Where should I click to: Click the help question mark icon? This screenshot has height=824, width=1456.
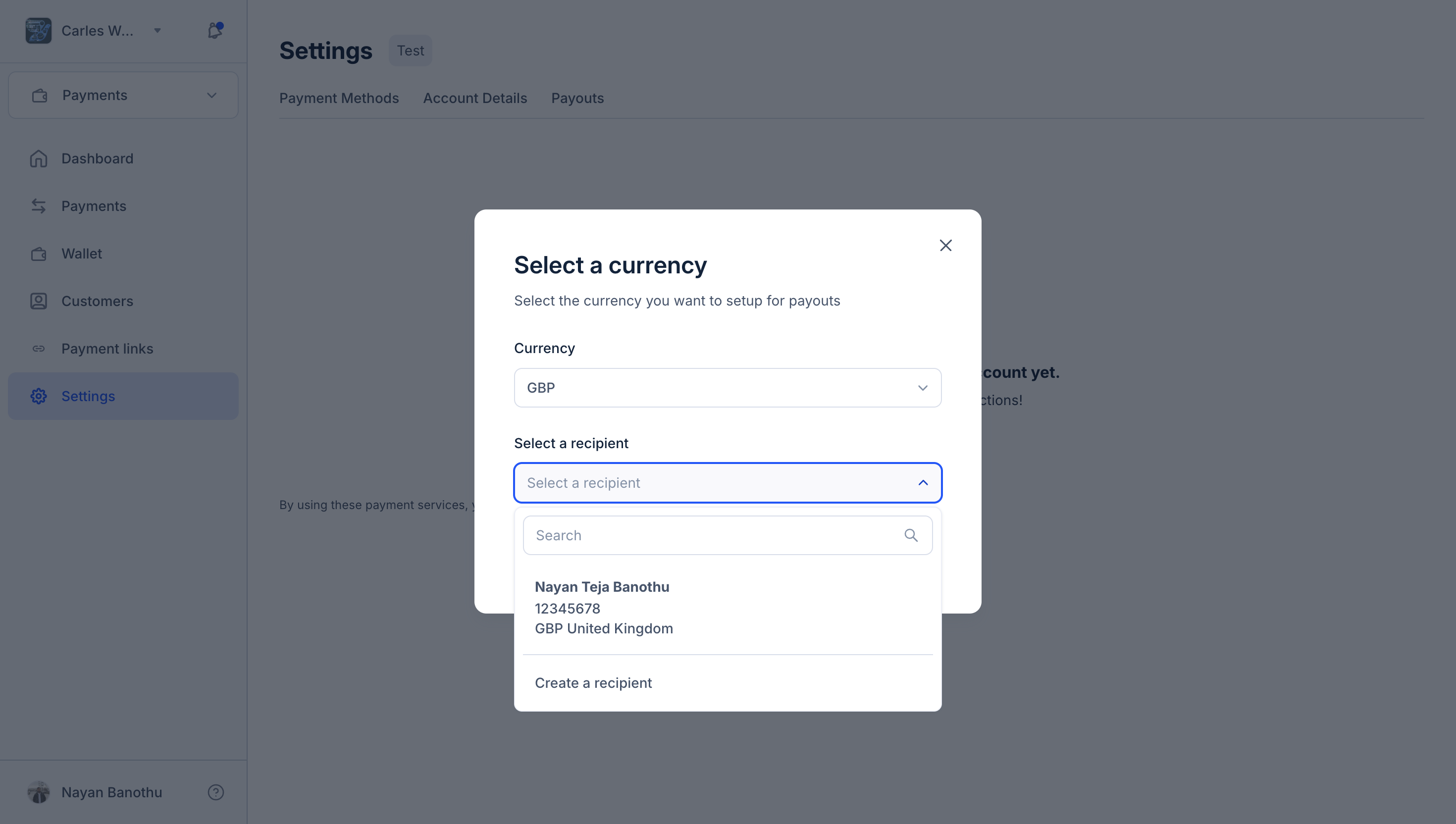(x=215, y=792)
